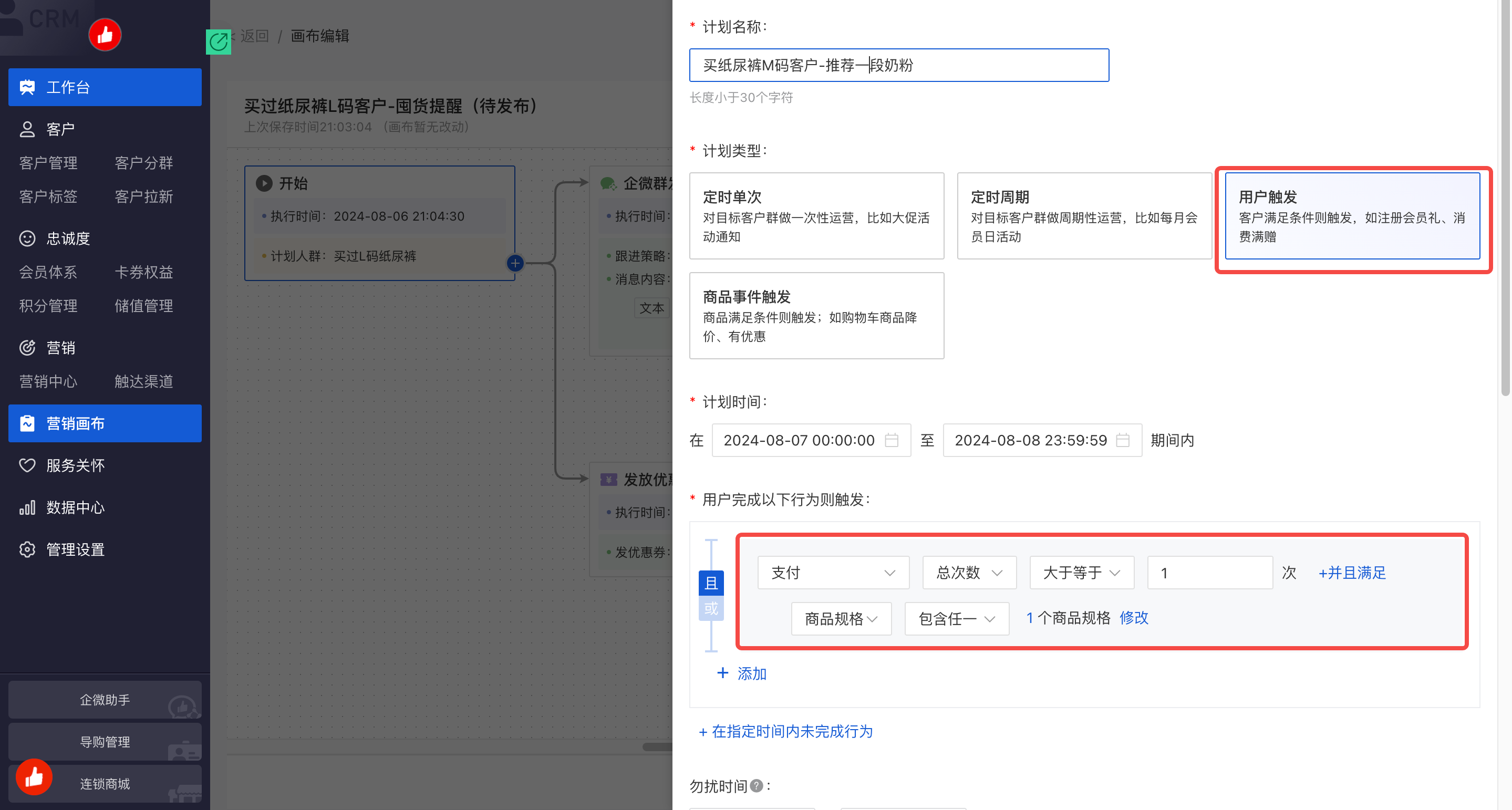Click the canvas horizontal scrollbar
1512x810 pixels.
(657, 746)
